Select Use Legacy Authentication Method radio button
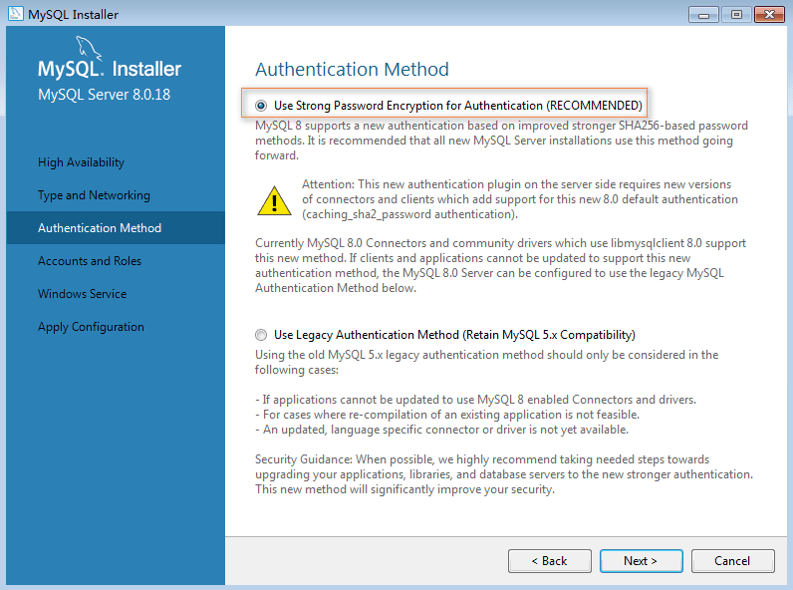 point(261,335)
